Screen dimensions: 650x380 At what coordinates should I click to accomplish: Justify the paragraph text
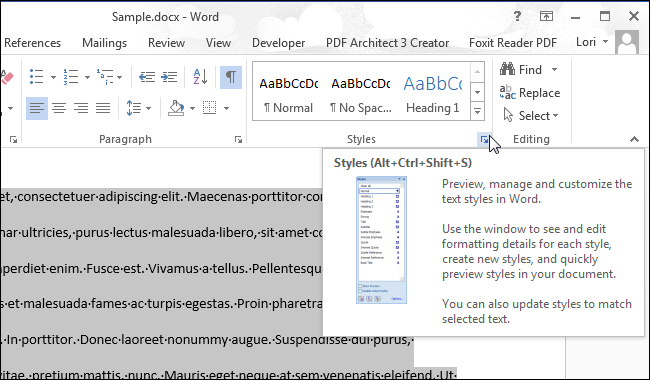click(103, 108)
